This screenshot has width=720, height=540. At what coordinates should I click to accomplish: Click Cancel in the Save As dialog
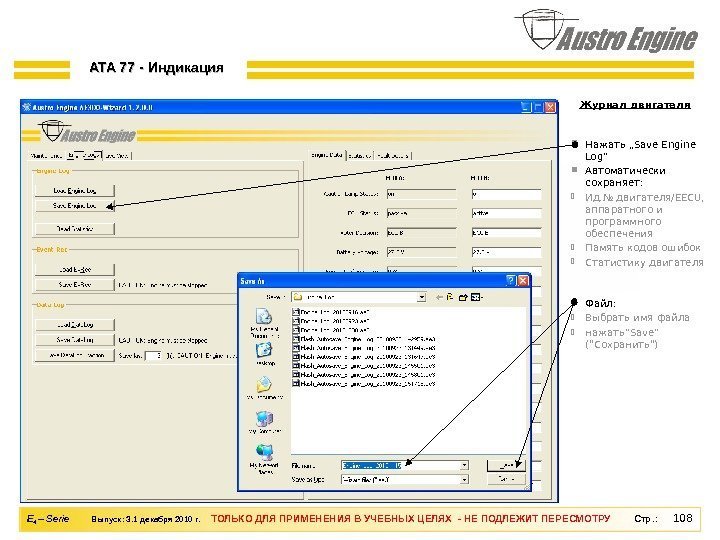pyautogui.click(x=506, y=479)
